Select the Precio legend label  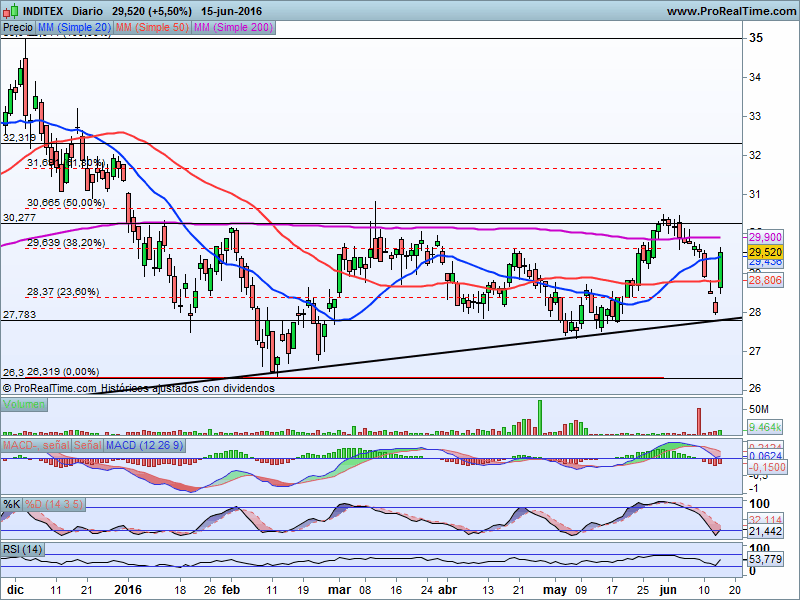pyautogui.click(x=18, y=28)
